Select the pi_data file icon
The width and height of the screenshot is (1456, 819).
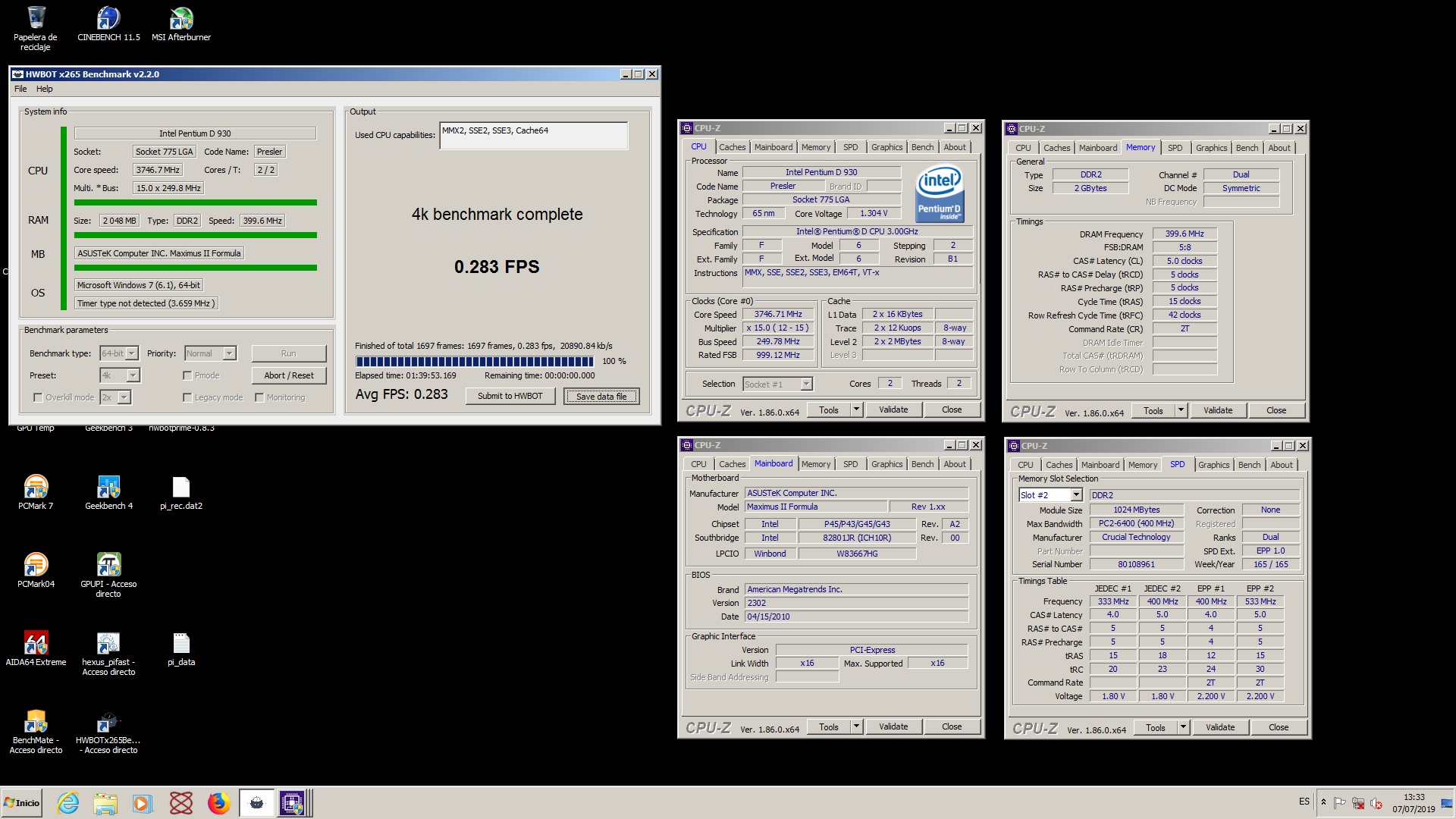tap(181, 648)
